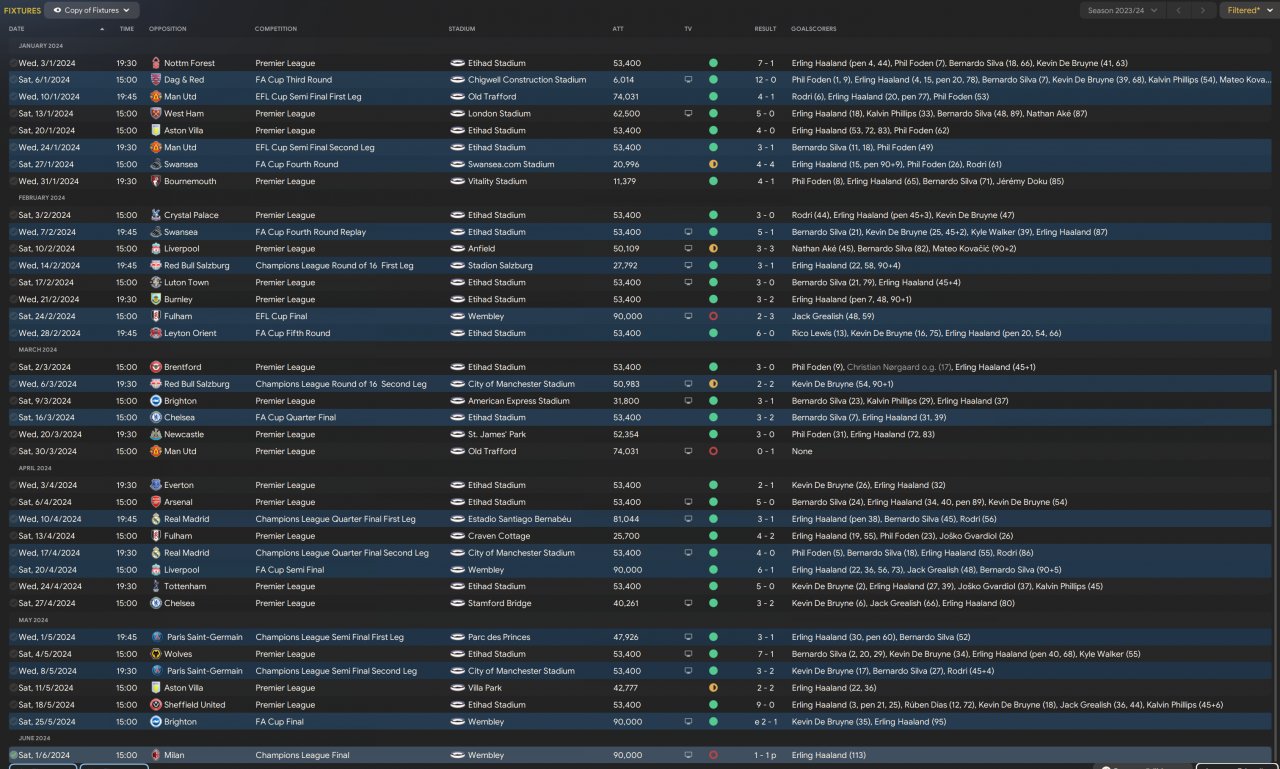The width and height of the screenshot is (1280, 769).
Task: Open the Copy of Fixtures view dropdown
Action: pos(92,10)
